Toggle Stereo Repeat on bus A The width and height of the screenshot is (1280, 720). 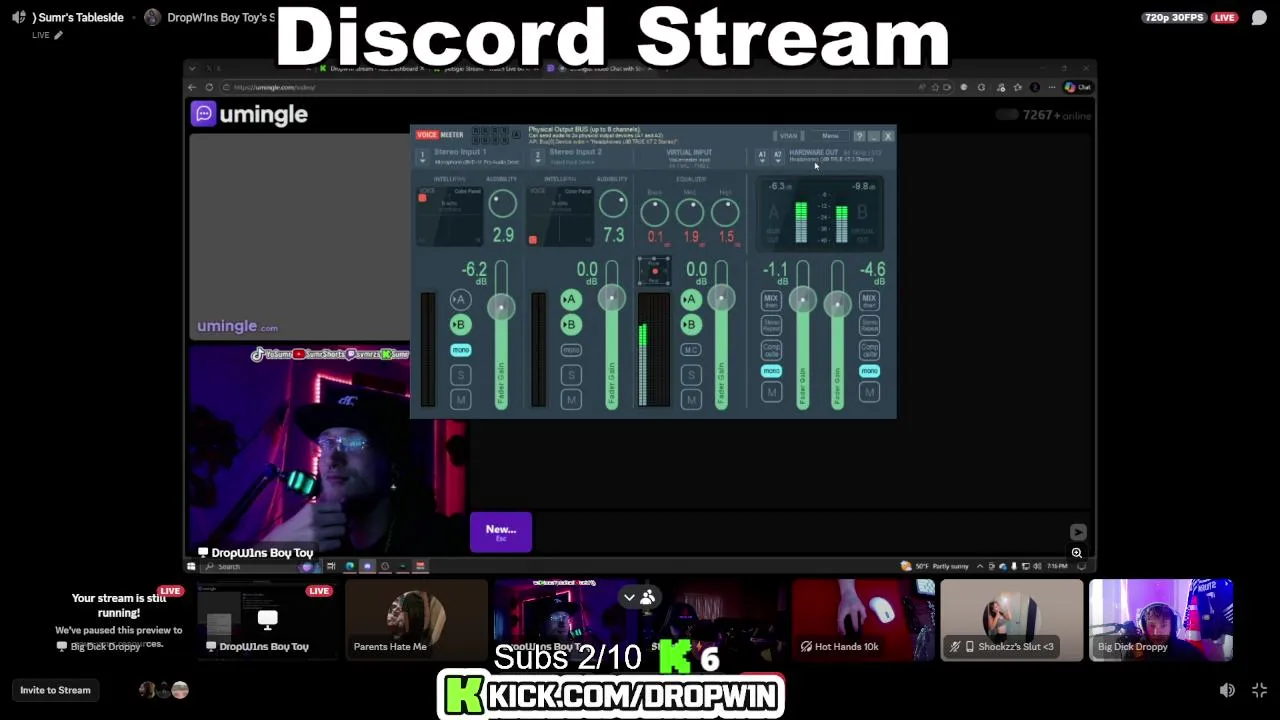click(771, 325)
